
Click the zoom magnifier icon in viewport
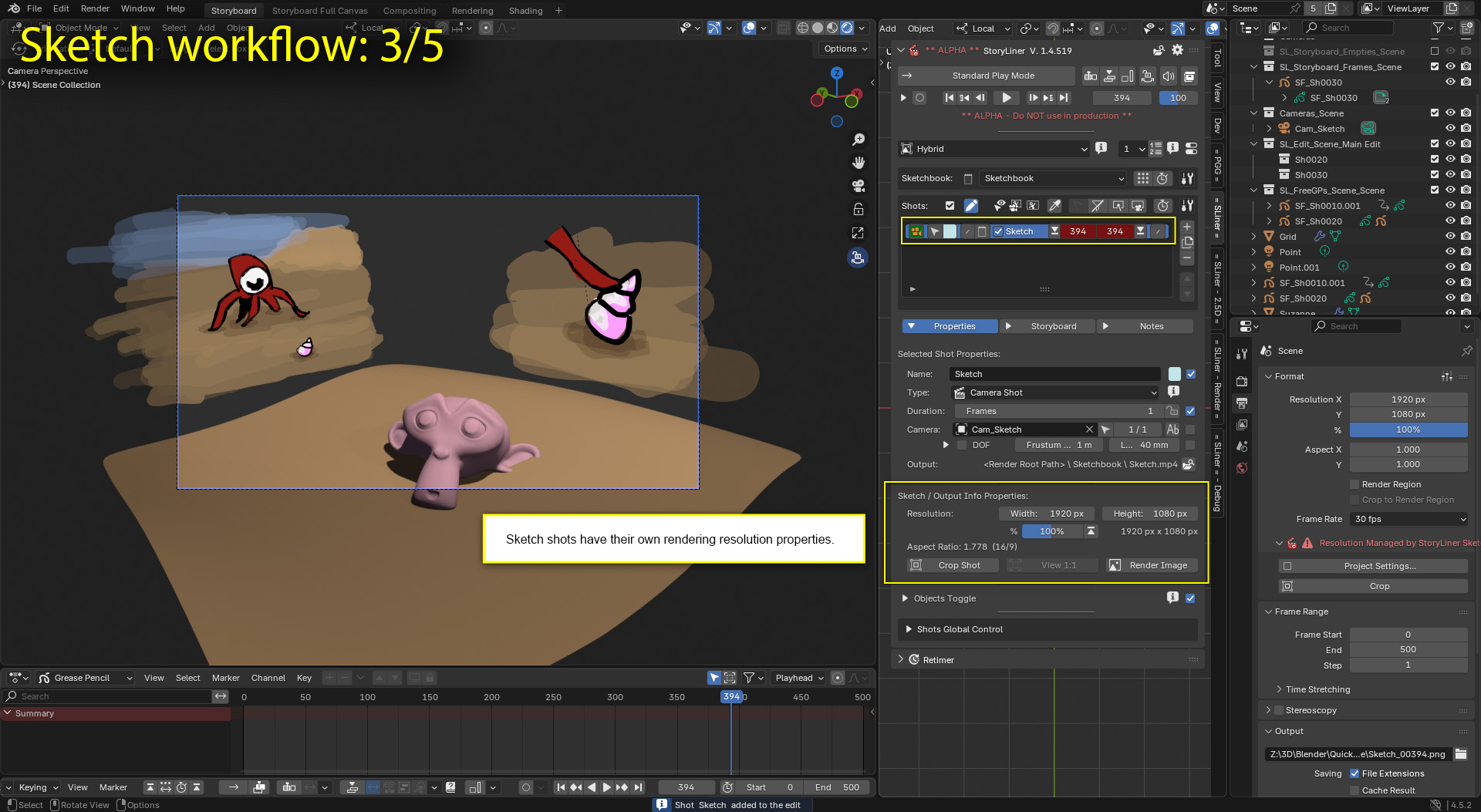[x=858, y=140]
